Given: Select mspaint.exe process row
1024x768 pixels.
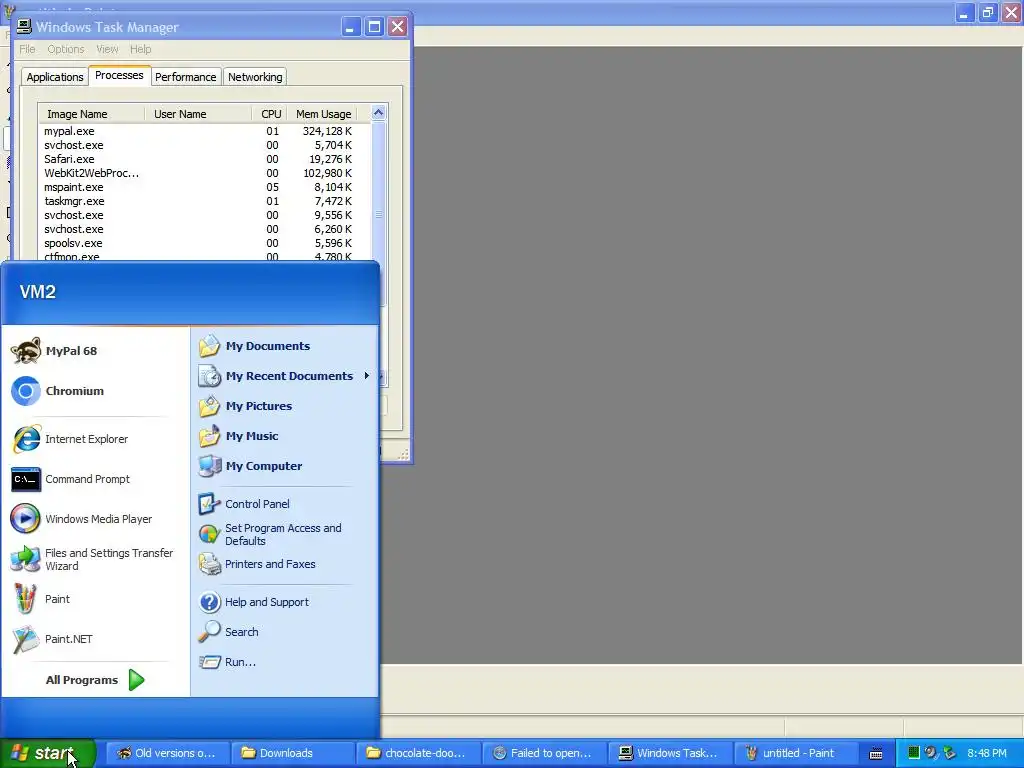Looking at the screenshot, I should (204, 187).
